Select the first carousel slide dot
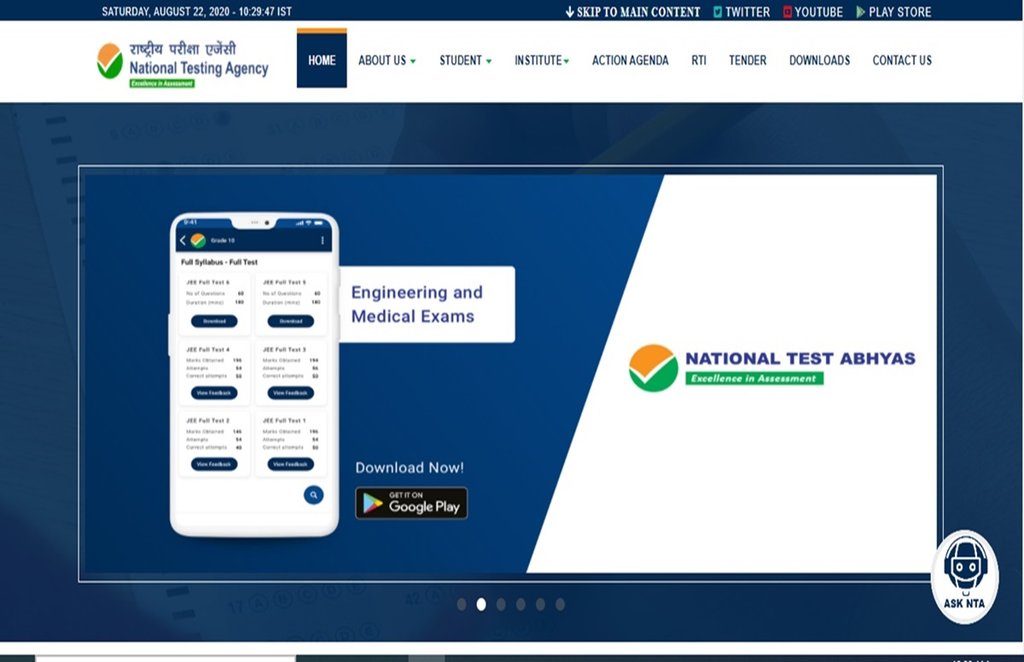 click(x=462, y=604)
